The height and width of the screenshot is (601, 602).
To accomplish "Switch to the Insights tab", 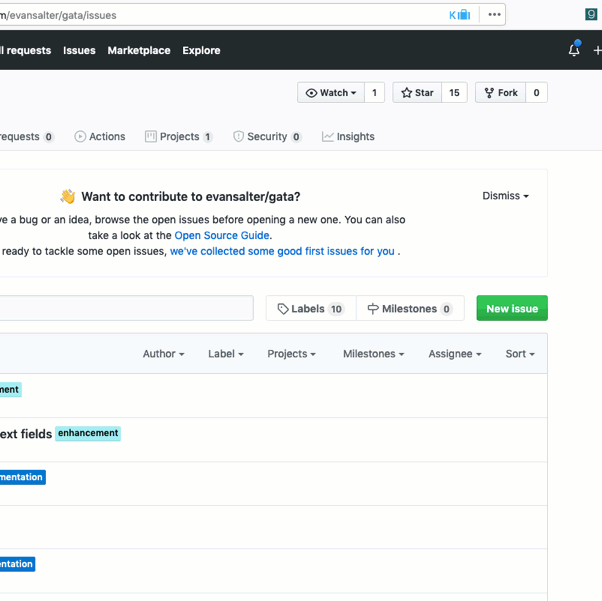I will pos(348,137).
